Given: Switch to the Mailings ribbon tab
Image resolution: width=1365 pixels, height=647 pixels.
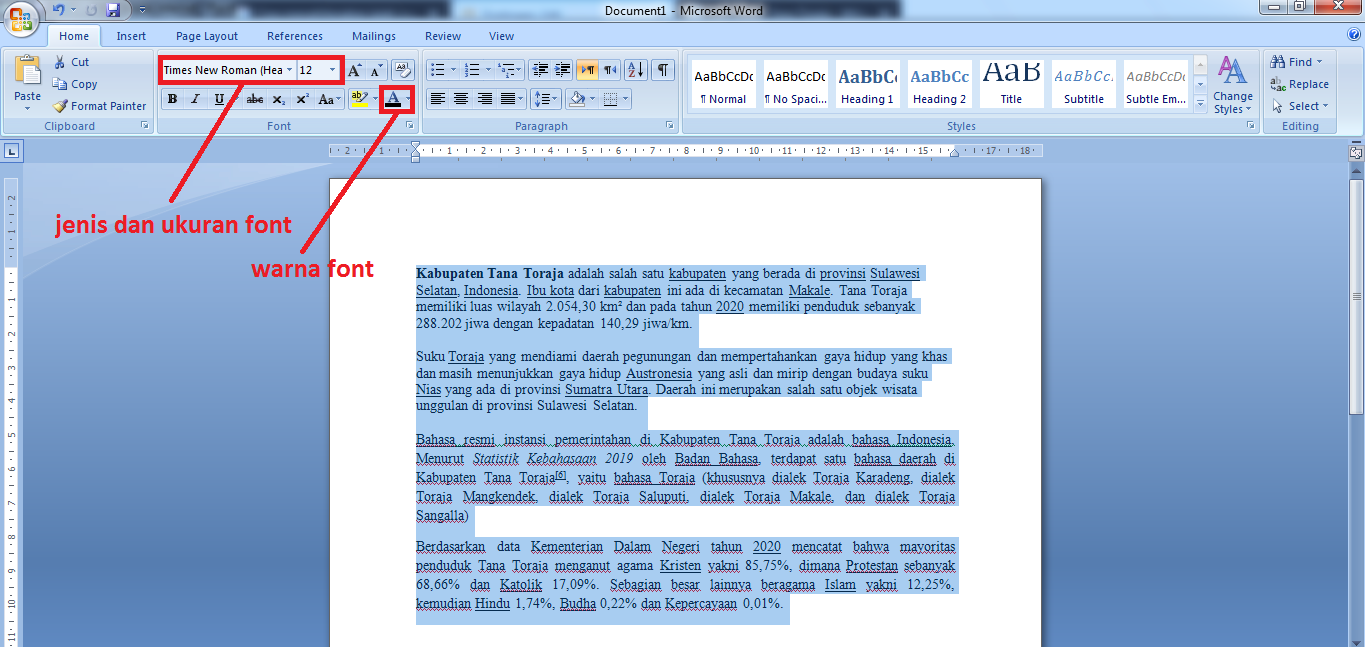Looking at the screenshot, I should pyautogui.click(x=373, y=36).
